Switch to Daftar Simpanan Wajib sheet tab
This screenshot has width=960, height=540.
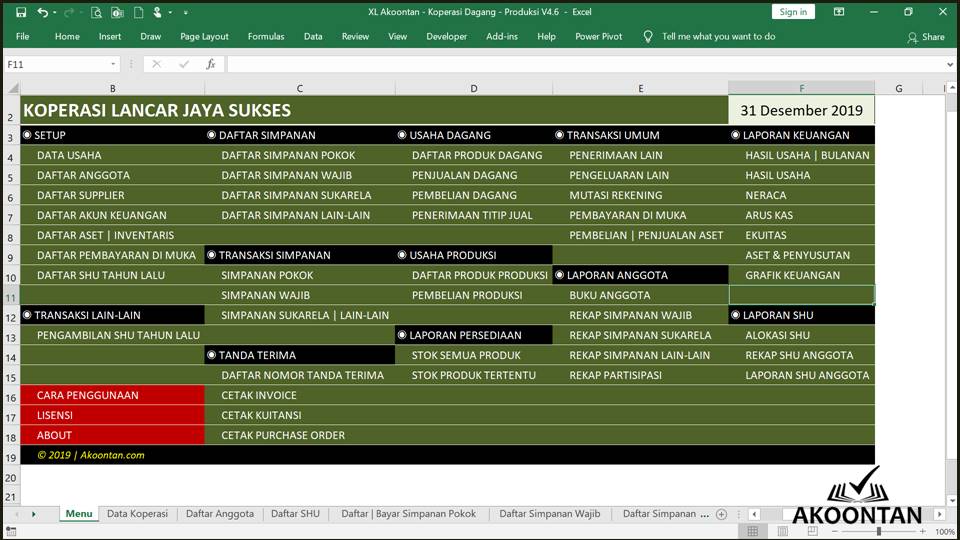tap(550, 514)
